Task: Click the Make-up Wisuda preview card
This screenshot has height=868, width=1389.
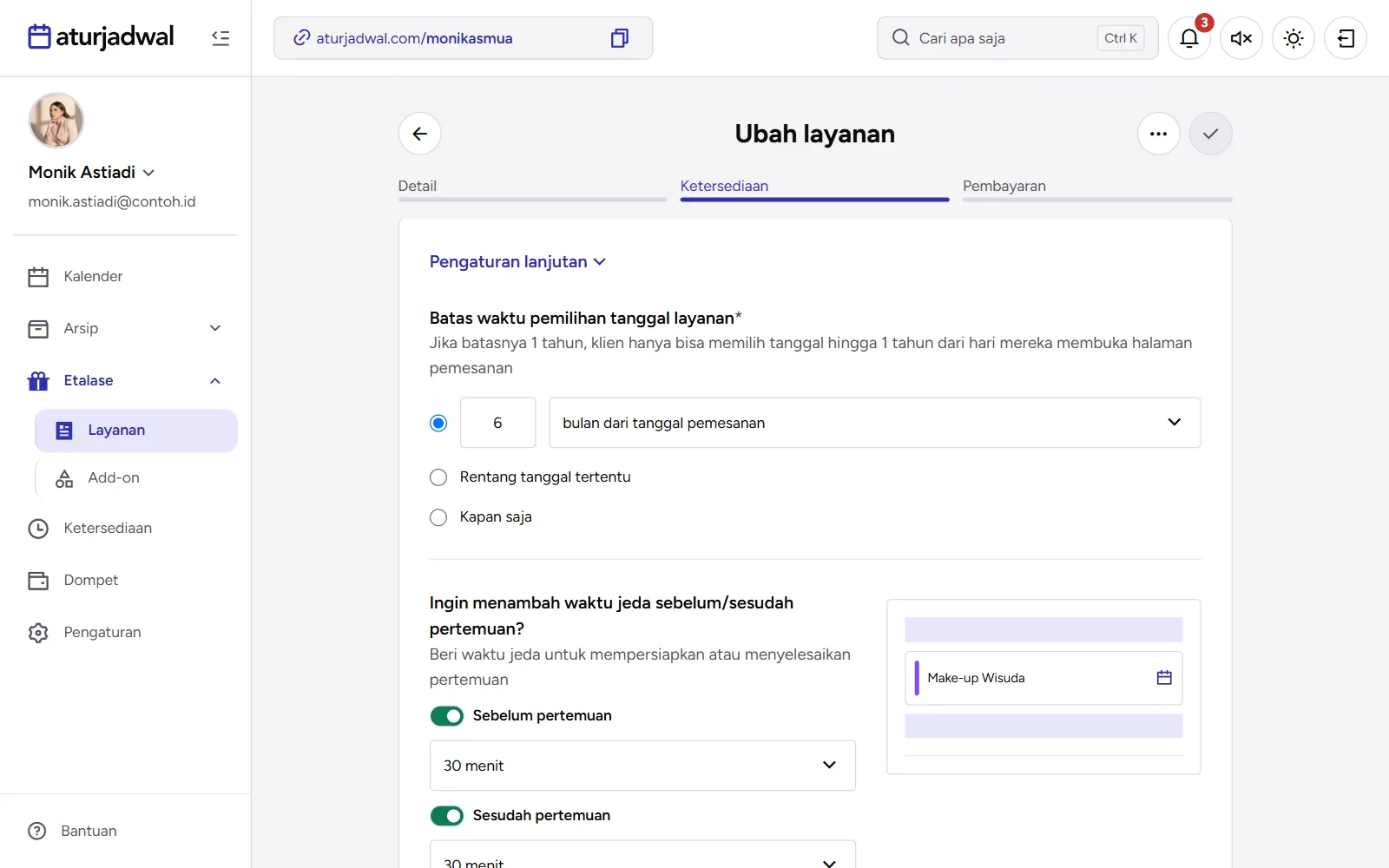Action: click(x=1043, y=678)
